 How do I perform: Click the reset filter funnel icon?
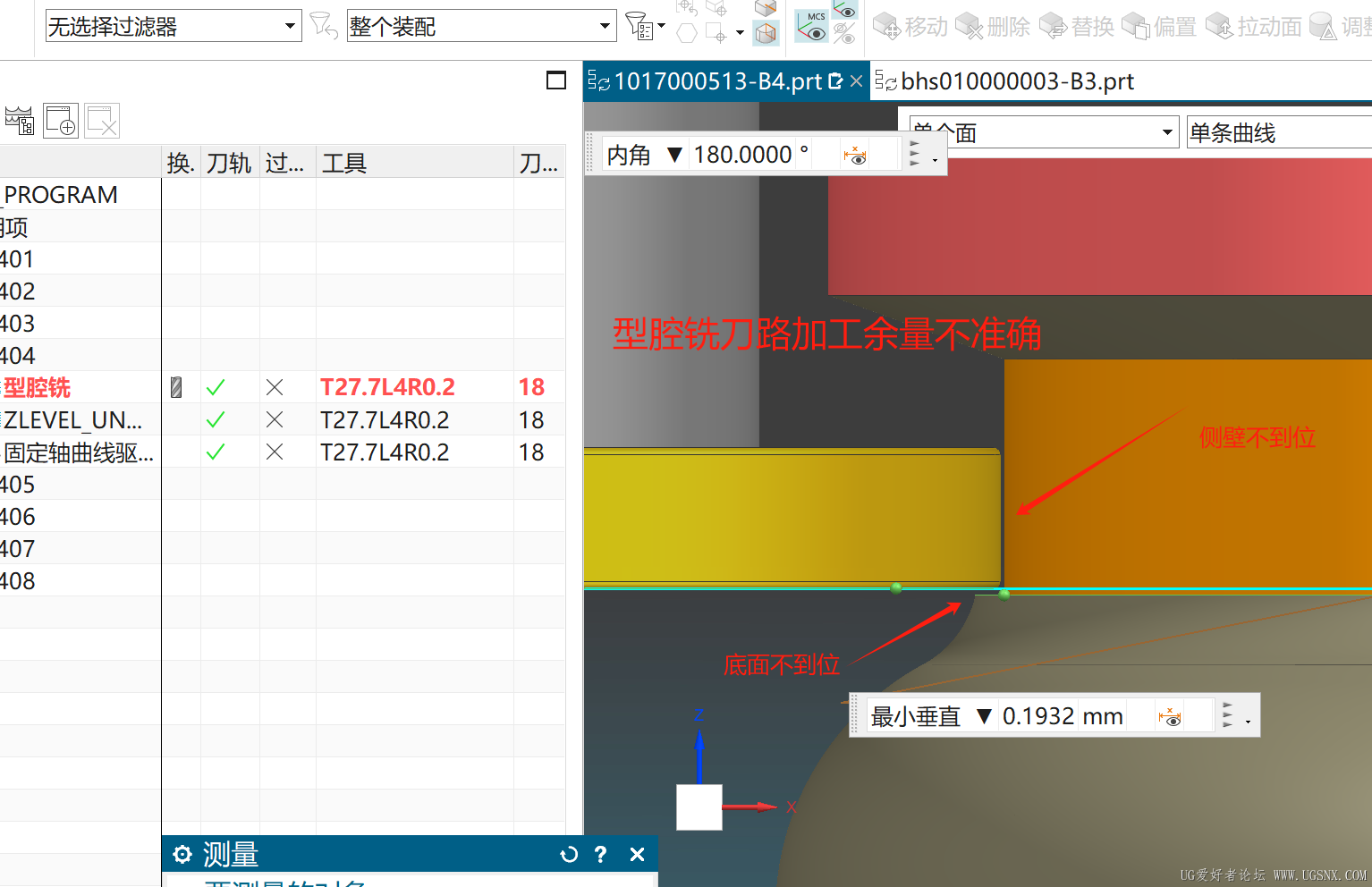[x=322, y=25]
